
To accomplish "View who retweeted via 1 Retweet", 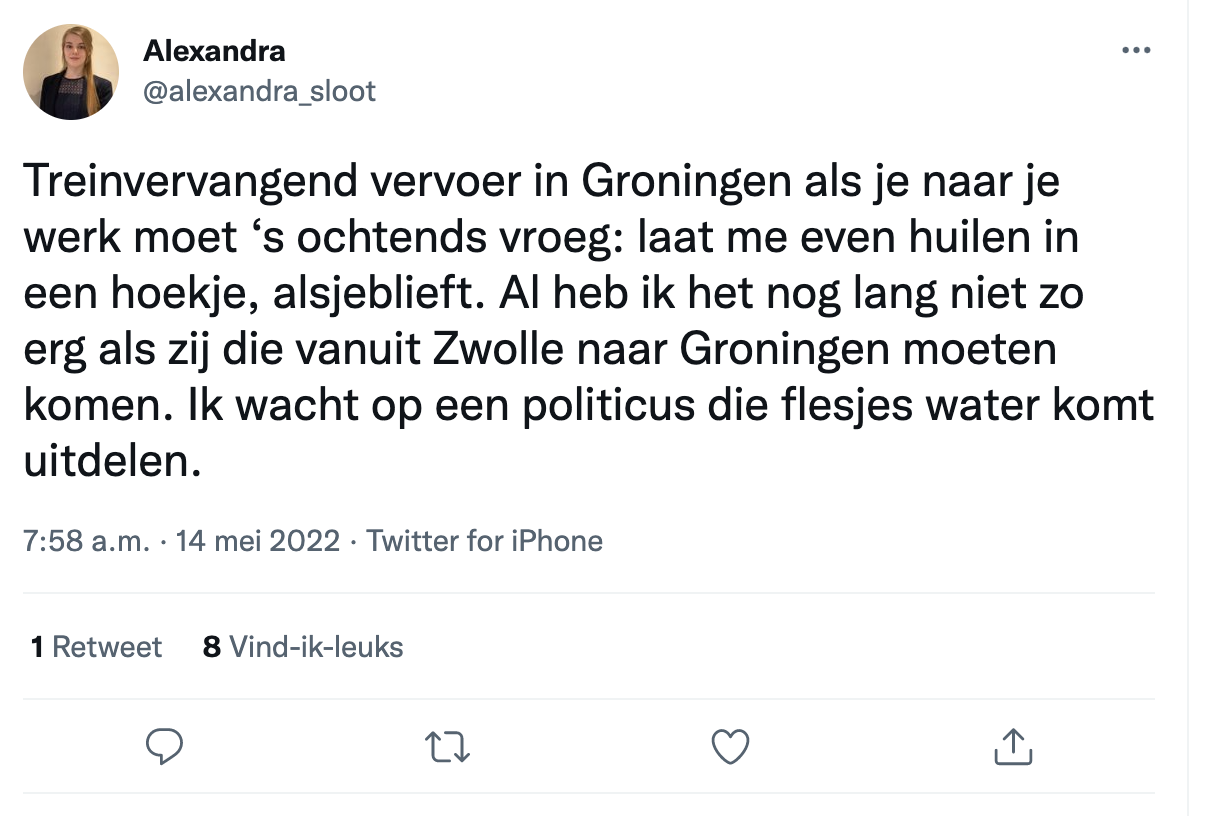I will coord(96,647).
